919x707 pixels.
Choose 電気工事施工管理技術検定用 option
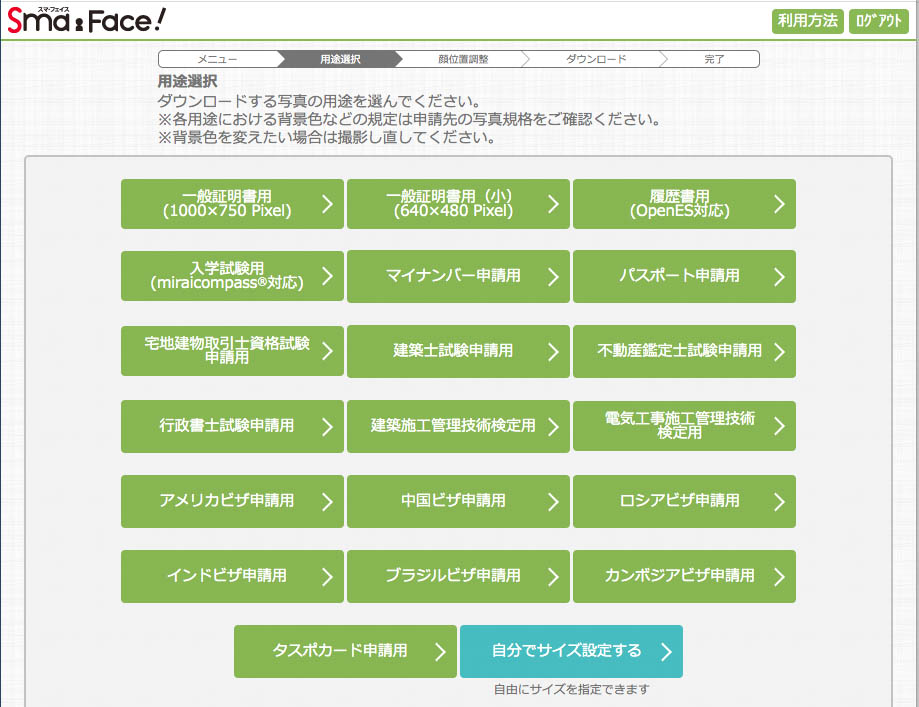pyautogui.click(x=684, y=426)
